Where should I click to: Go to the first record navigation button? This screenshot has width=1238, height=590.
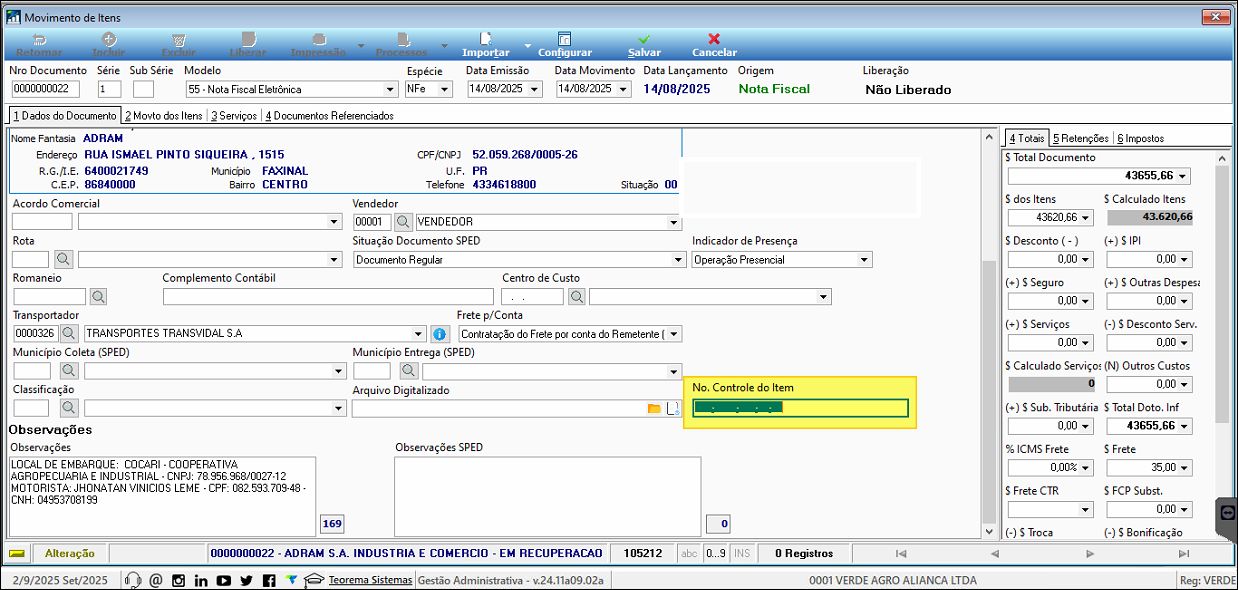901,553
